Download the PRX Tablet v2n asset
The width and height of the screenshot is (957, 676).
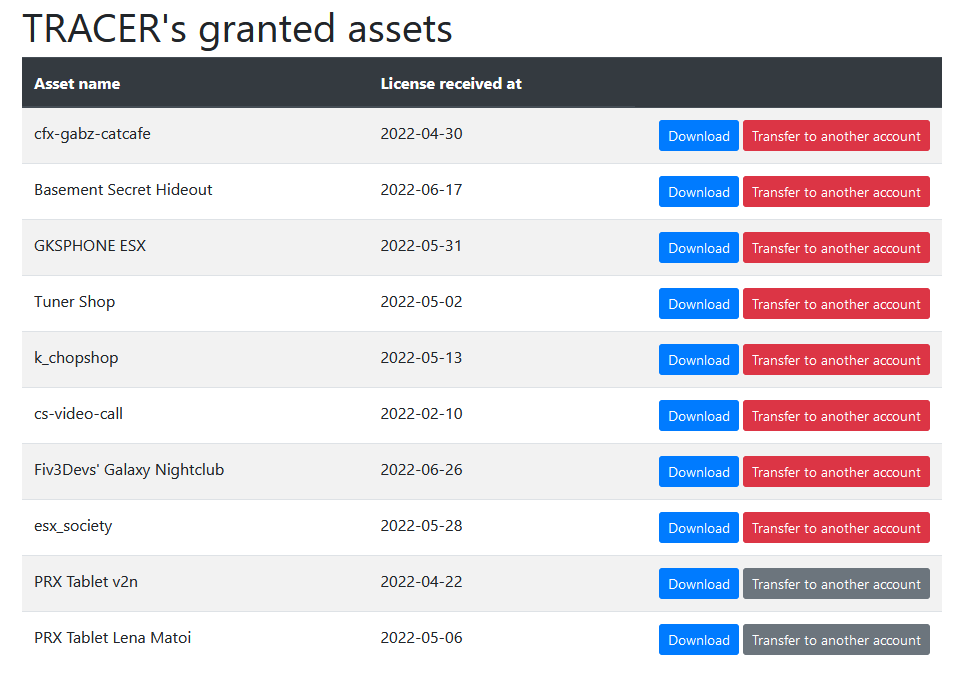pos(699,583)
